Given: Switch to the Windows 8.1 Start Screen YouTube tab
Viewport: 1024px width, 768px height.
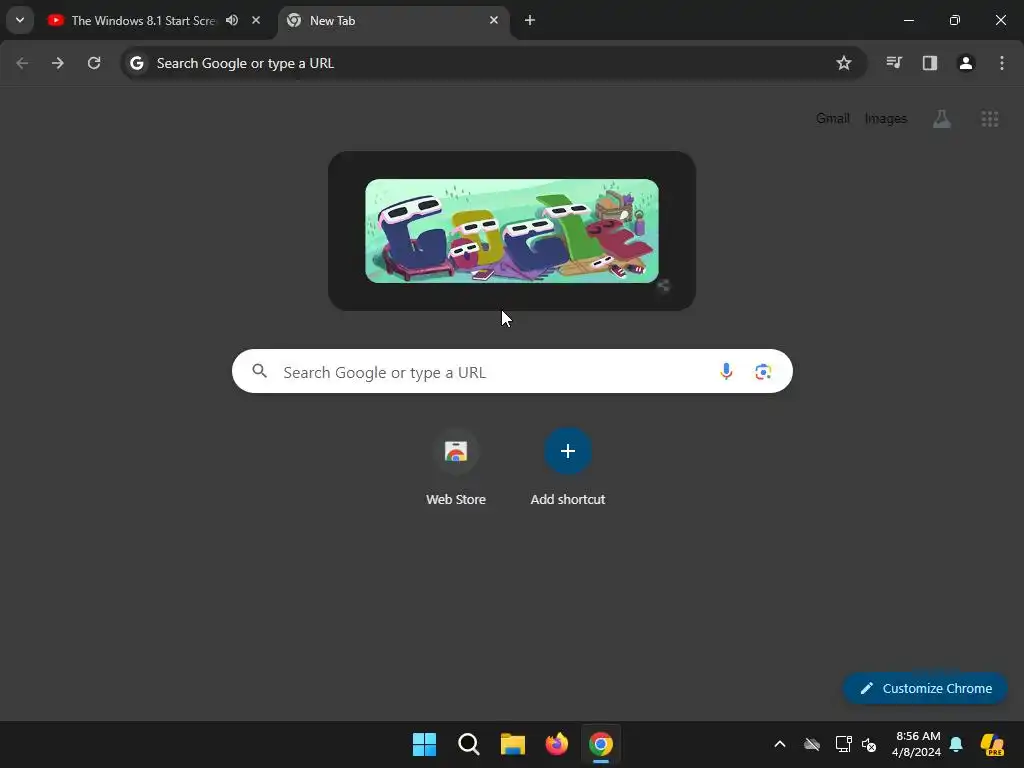Looking at the screenshot, I should [x=143, y=20].
